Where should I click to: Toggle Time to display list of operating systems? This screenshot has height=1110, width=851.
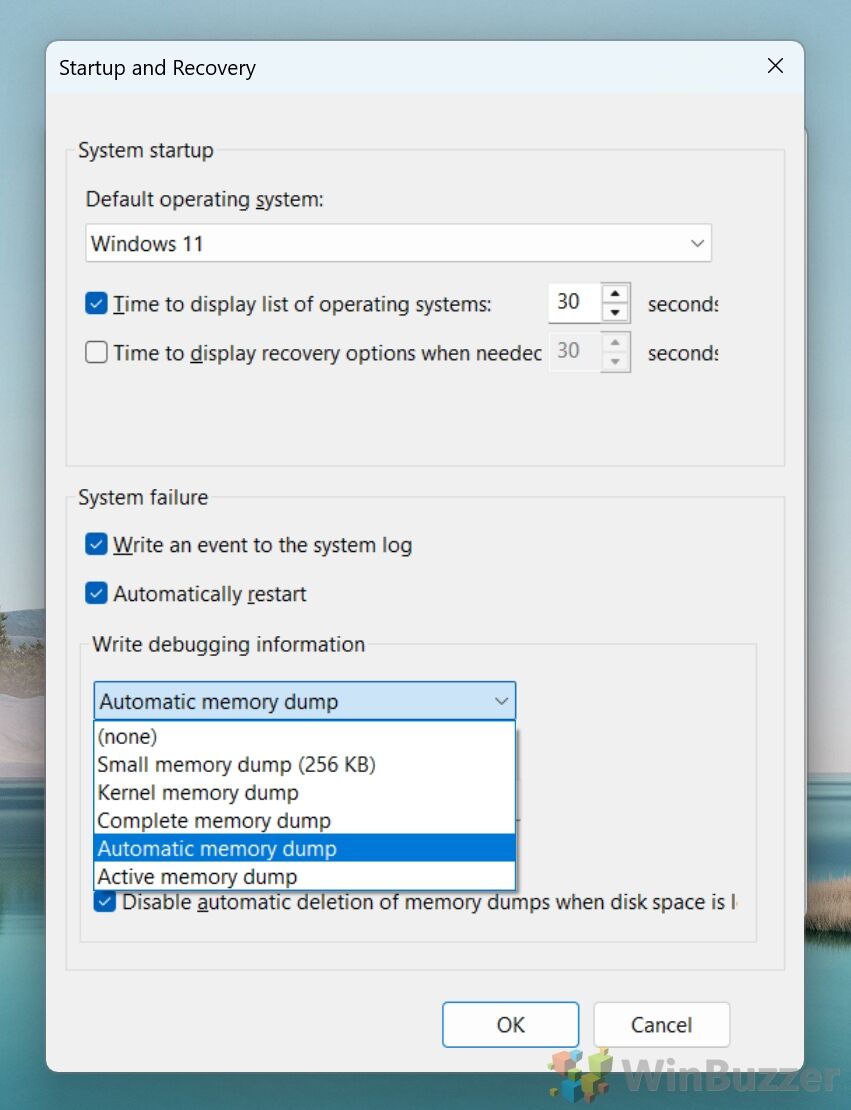pyautogui.click(x=96, y=304)
